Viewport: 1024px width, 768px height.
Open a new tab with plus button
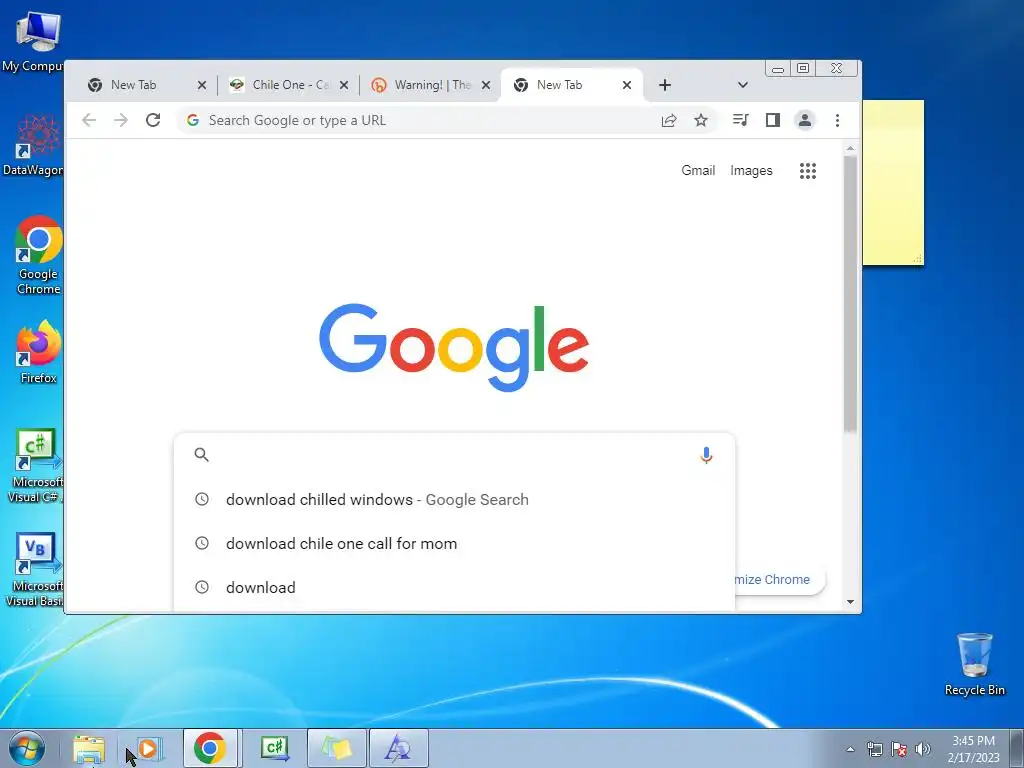click(x=665, y=85)
